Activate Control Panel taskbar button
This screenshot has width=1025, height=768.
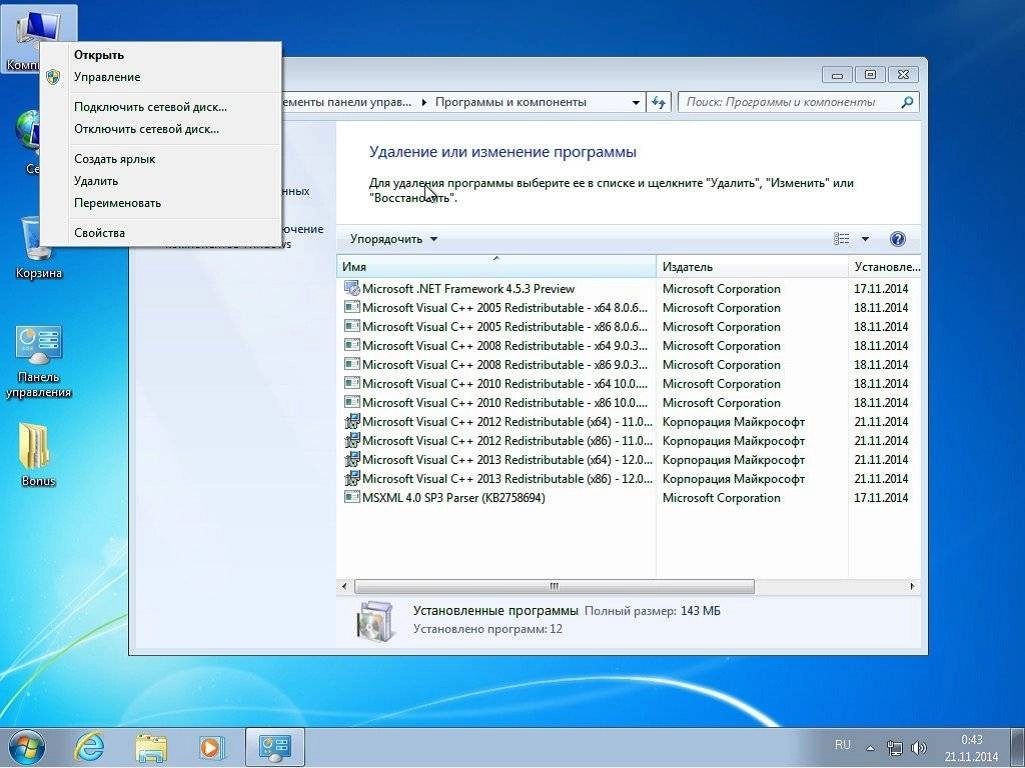point(275,748)
